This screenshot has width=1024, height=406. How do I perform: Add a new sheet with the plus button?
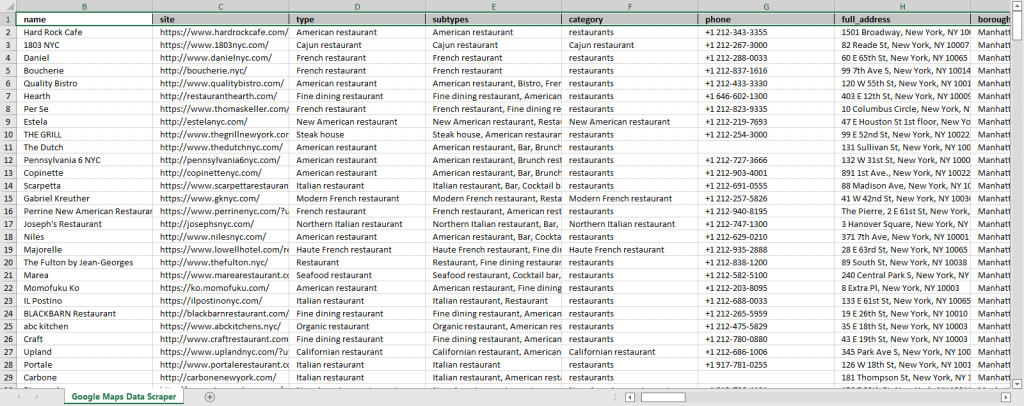[209, 397]
